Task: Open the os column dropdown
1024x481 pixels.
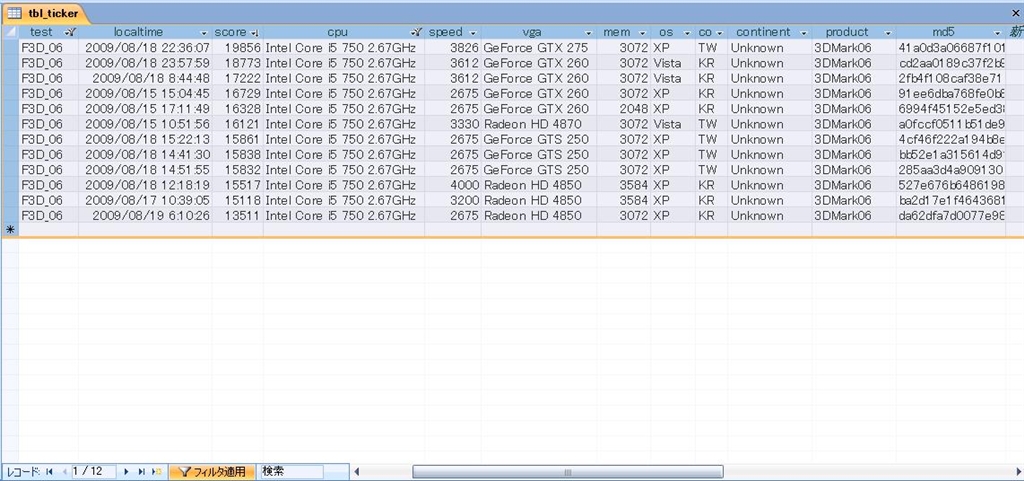Action: pyautogui.click(x=687, y=33)
